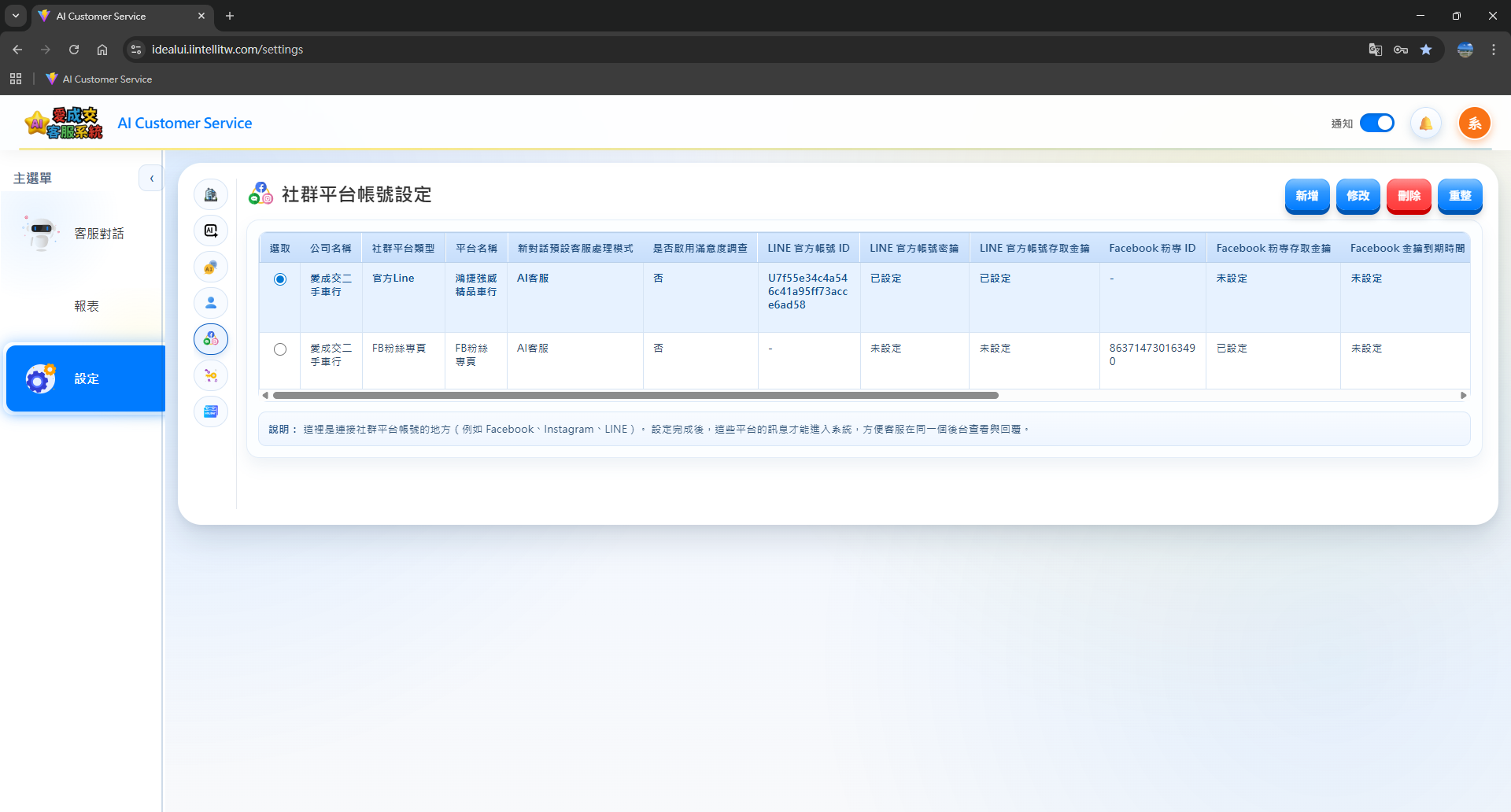Open the user account settings icon

tap(211, 303)
